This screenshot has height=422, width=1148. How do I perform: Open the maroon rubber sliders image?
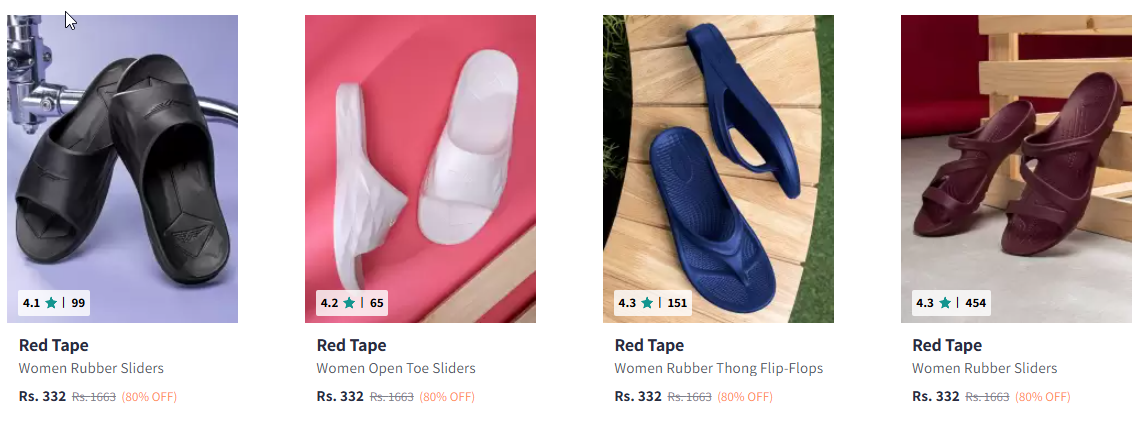(1016, 169)
